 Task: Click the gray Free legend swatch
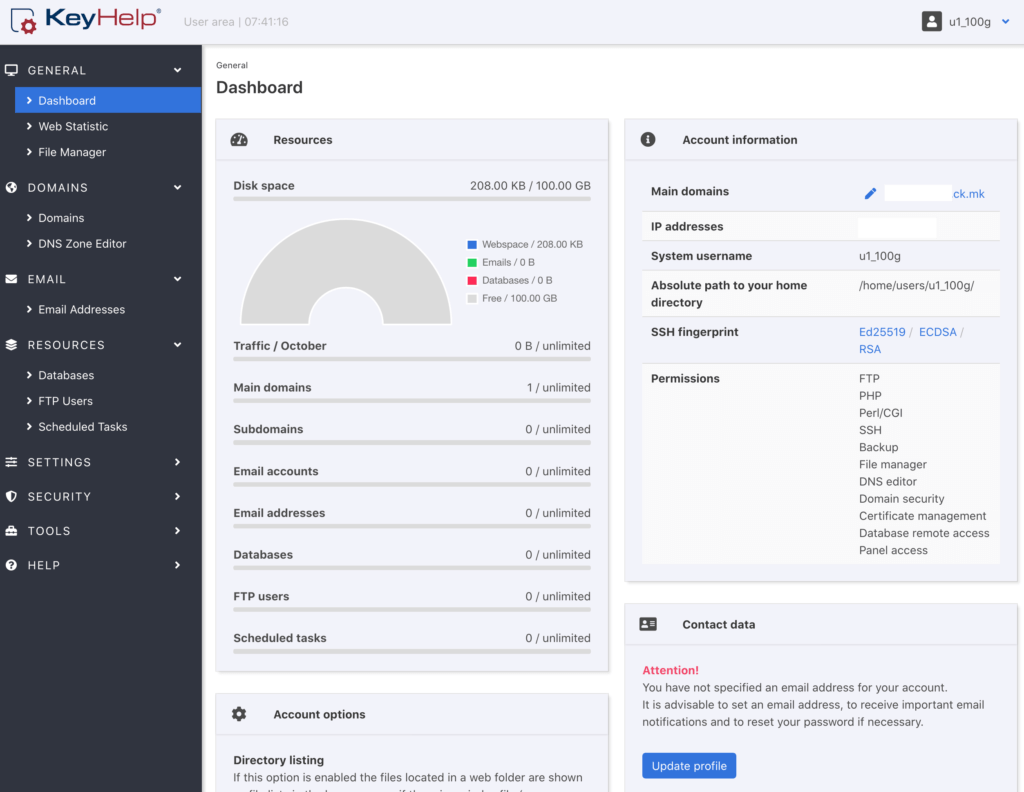[x=472, y=298]
